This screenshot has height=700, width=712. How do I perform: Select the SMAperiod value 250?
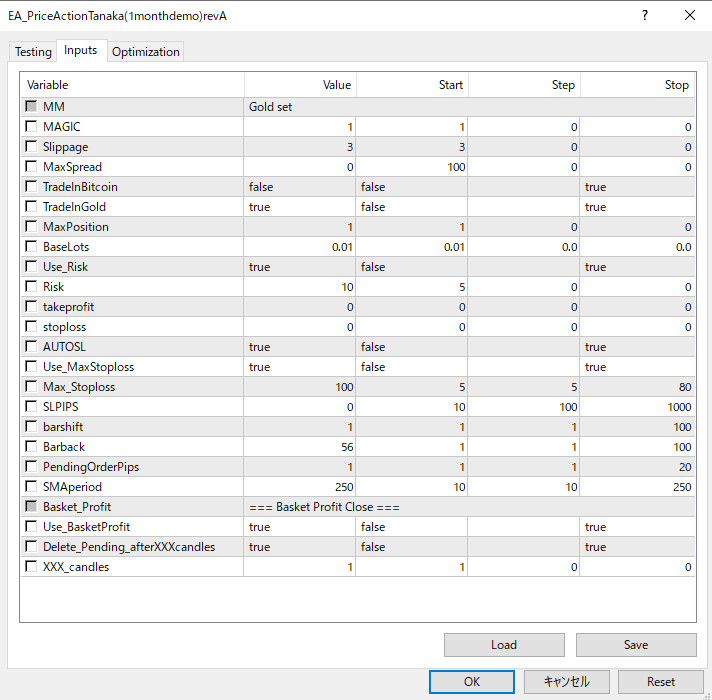coord(300,486)
